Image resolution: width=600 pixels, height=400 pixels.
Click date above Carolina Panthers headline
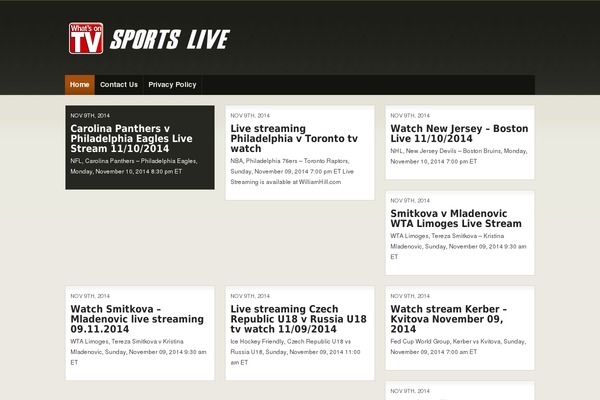(90, 116)
